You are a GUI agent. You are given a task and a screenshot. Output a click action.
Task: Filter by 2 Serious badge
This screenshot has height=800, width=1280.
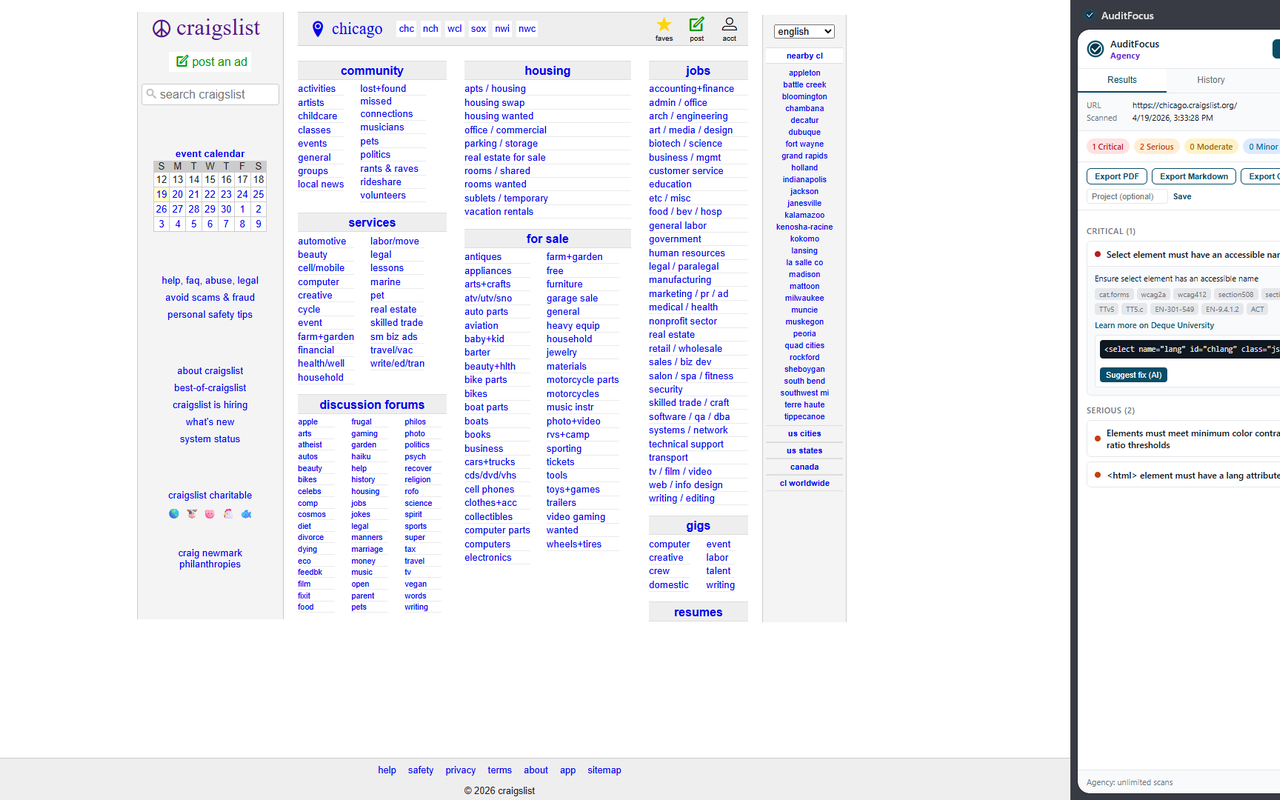click(x=1156, y=147)
